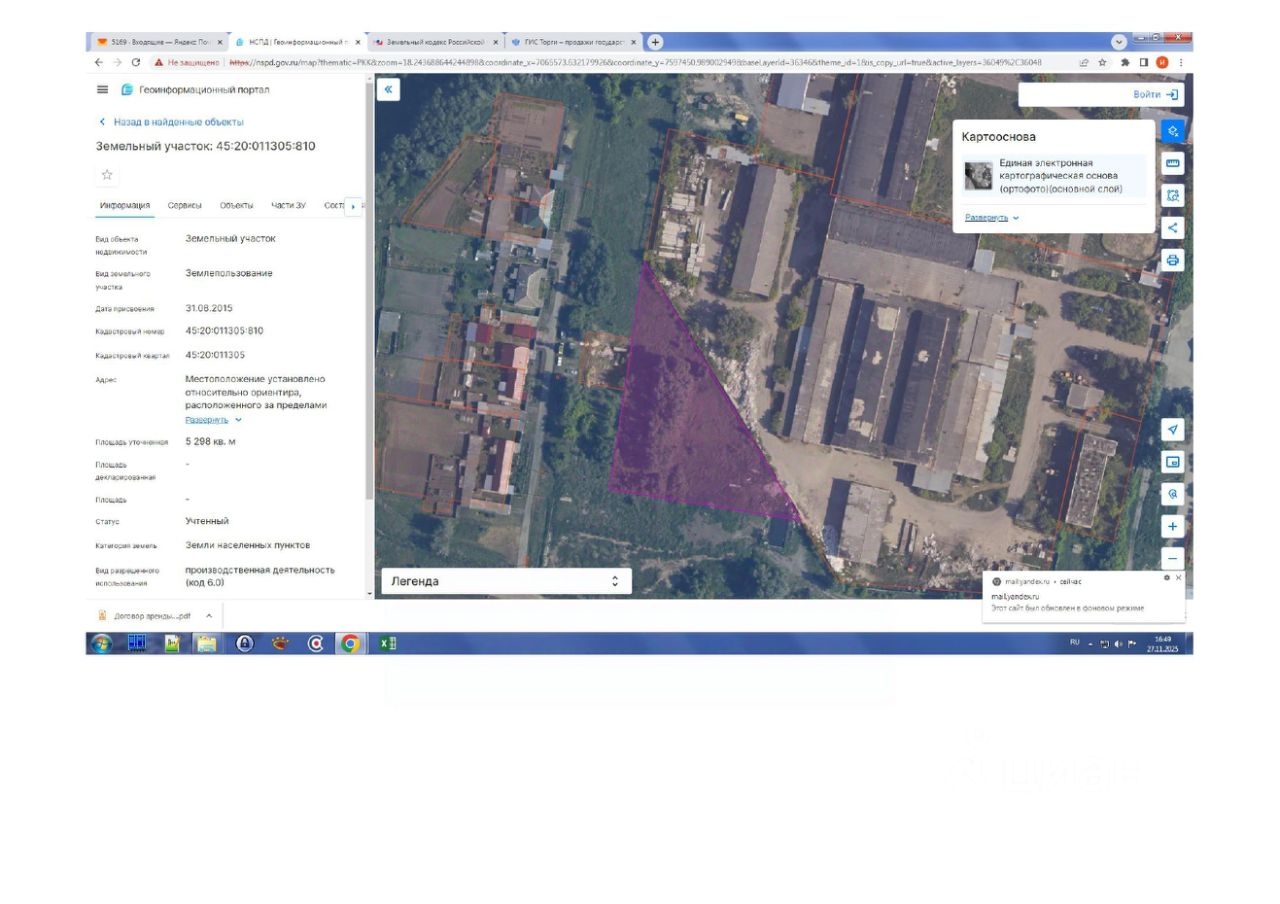Open the map layers basemap tool
This screenshot has height=904, width=1280.
(1173, 131)
